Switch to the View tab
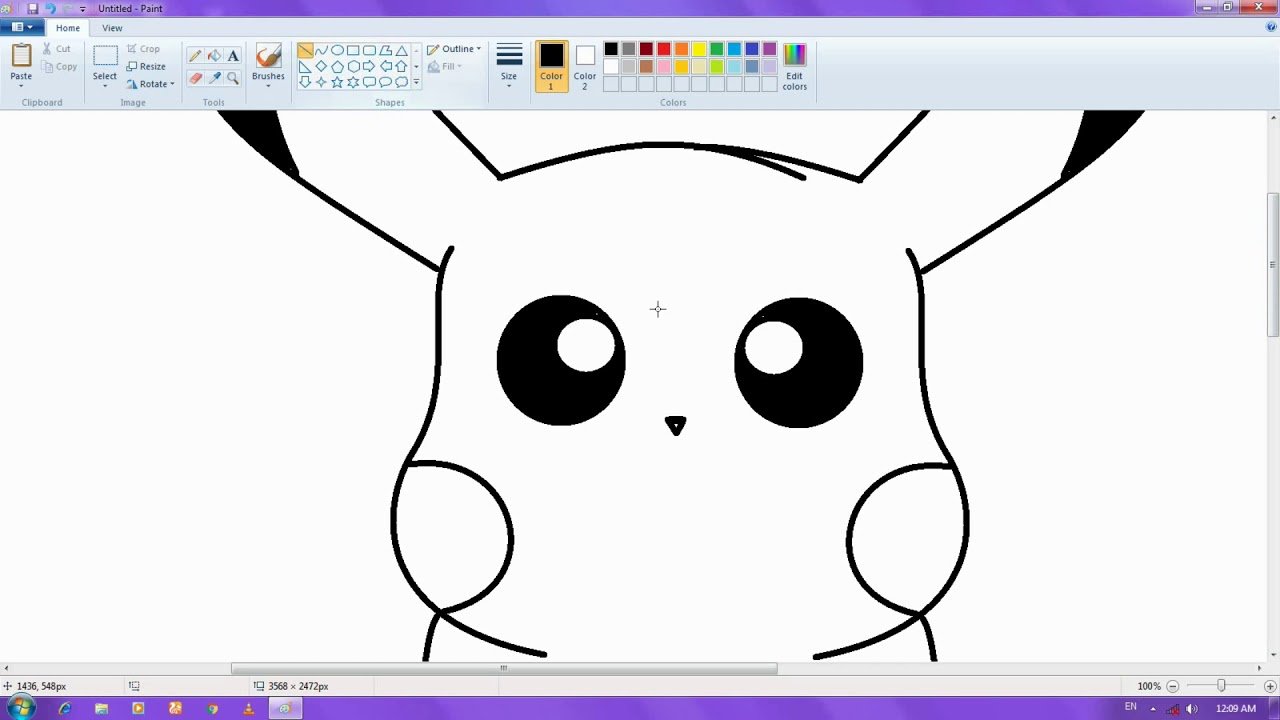This screenshot has width=1280, height=720. click(x=112, y=28)
